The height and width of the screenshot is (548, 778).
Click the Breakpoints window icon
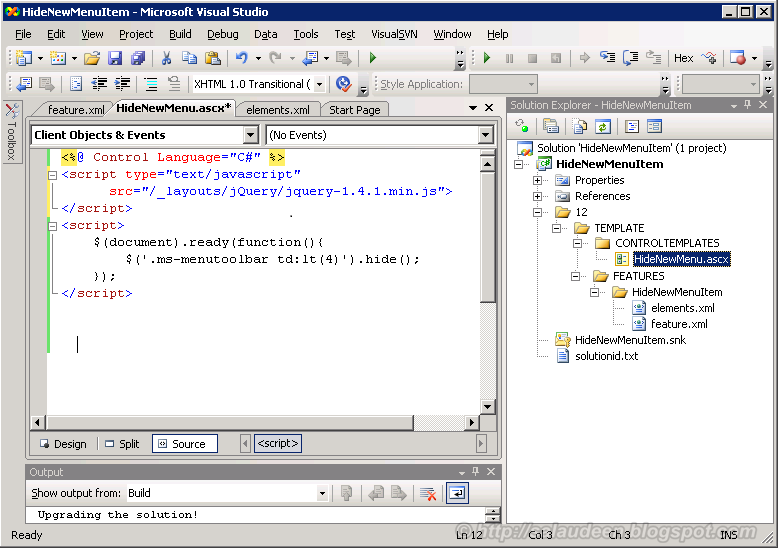pyautogui.click(x=738, y=58)
